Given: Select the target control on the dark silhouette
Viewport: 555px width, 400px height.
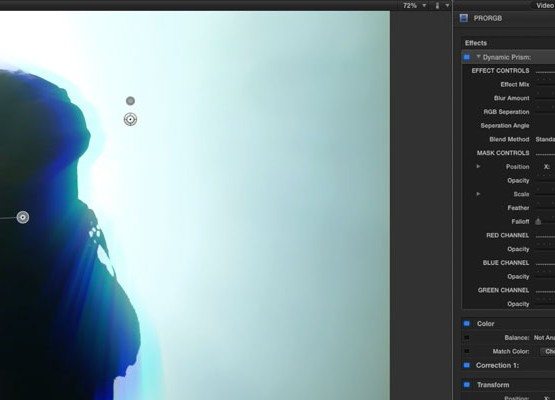Looking at the screenshot, I should click(x=23, y=217).
